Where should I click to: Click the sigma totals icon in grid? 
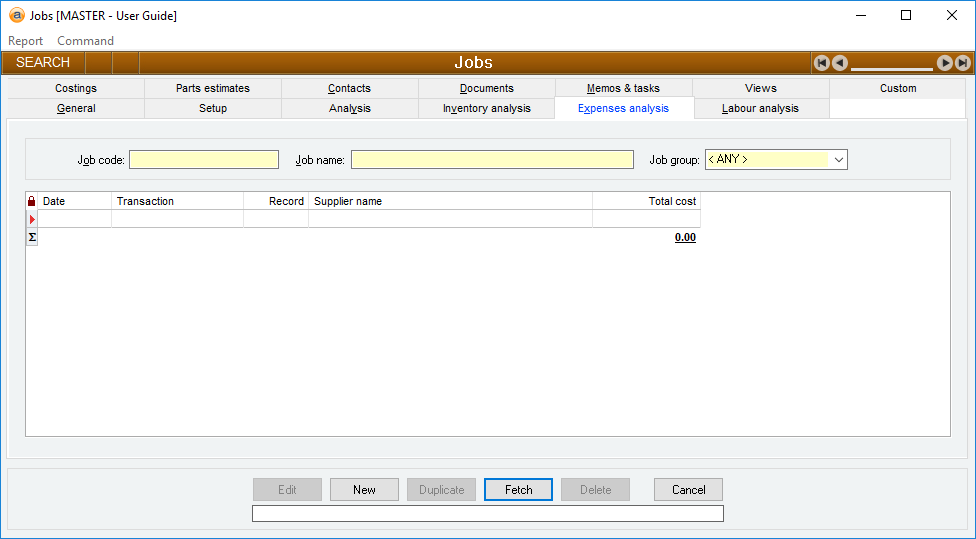coord(31,237)
